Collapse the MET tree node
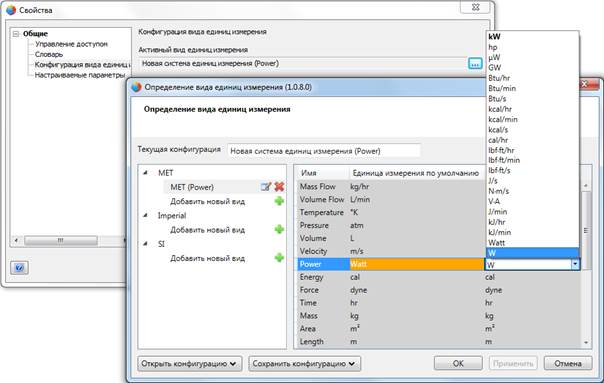The width and height of the screenshot is (604, 383). pyautogui.click(x=145, y=173)
